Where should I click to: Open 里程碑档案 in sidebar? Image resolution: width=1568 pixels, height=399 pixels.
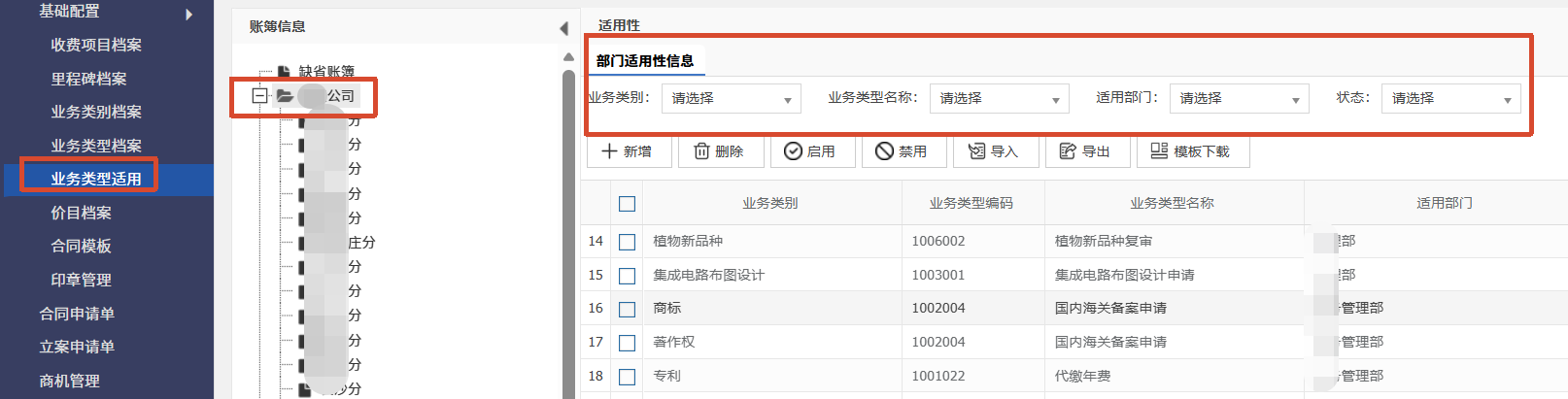[x=88, y=79]
